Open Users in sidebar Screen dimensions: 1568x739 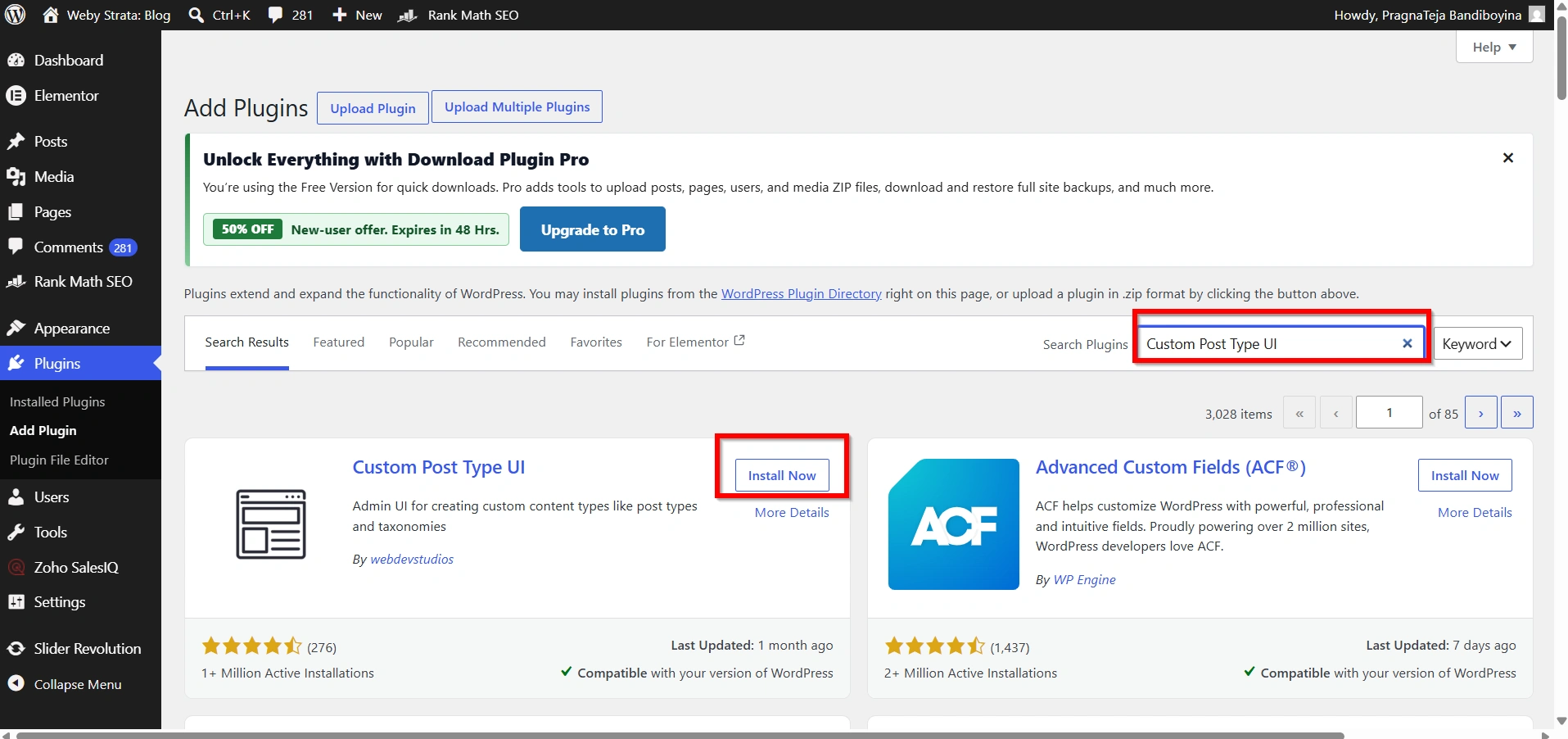(x=80, y=497)
